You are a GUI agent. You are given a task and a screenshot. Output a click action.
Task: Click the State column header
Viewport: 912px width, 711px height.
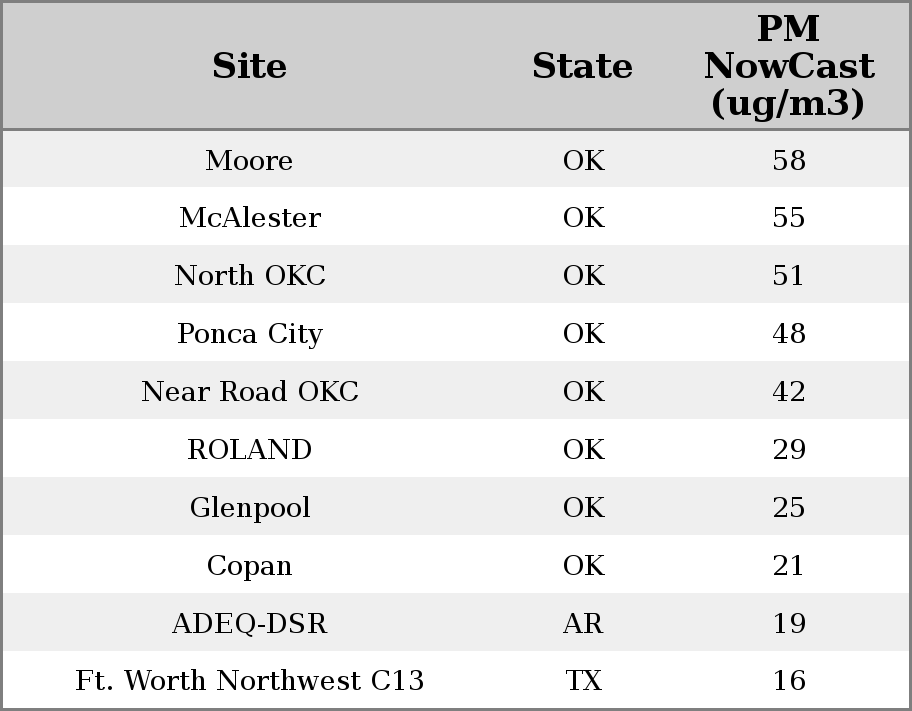pyautogui.click(x=582, y=66)
